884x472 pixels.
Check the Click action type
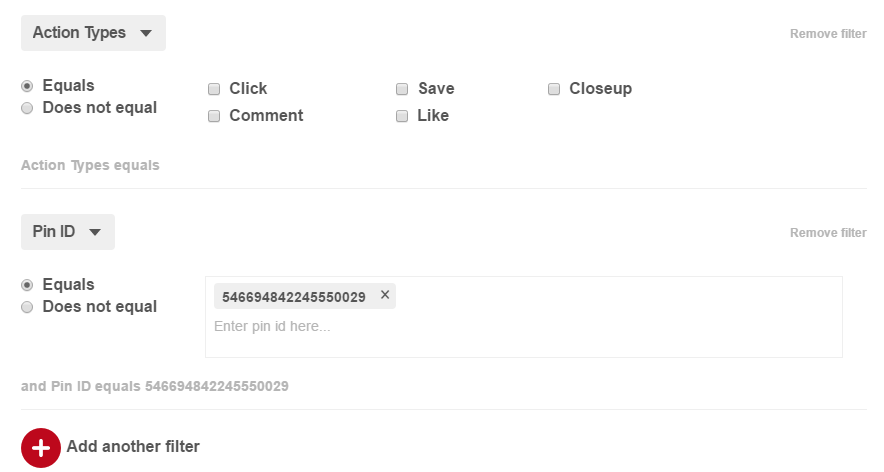point(214,89)
